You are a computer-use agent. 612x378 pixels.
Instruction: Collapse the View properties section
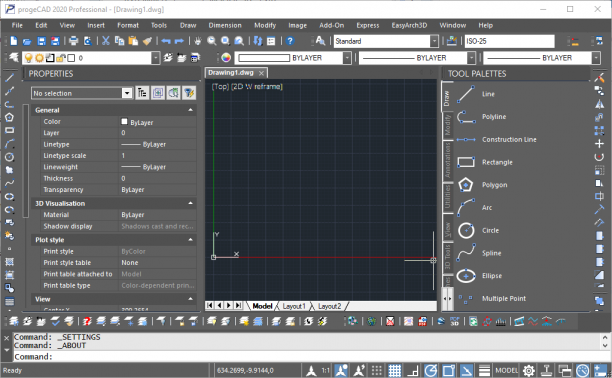190,299
